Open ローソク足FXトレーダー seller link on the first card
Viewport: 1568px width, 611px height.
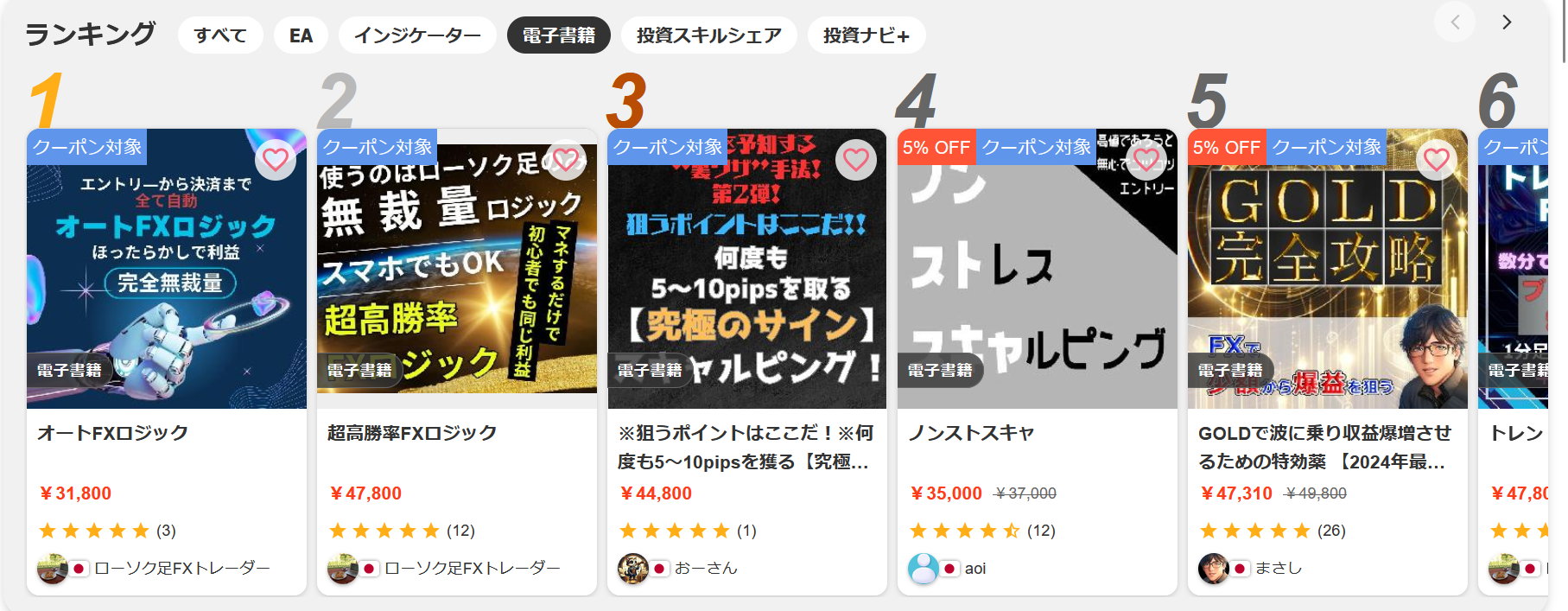(182, 568)
